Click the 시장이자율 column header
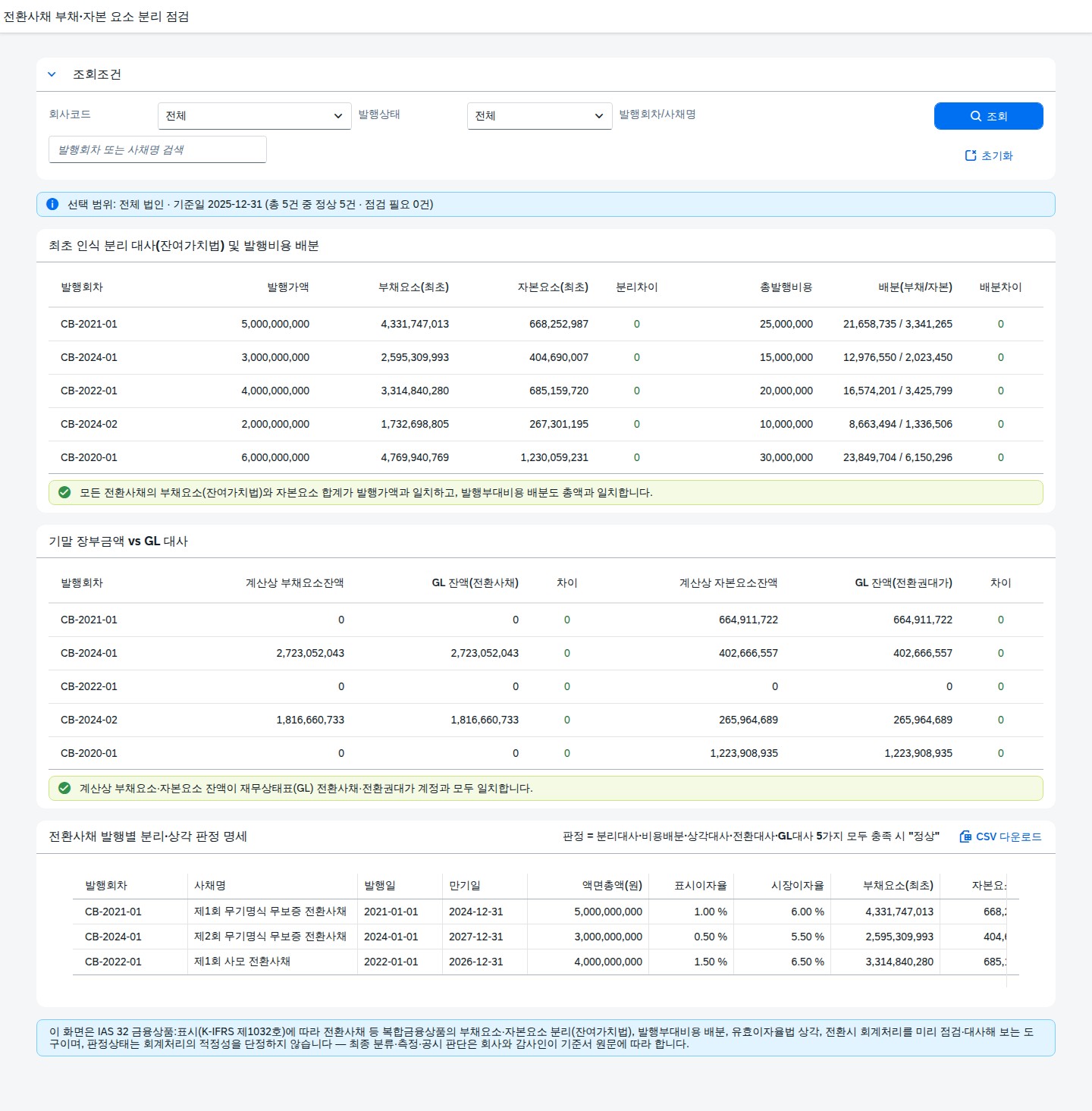Screen dimensions: 1092x1111 [798, 886]
